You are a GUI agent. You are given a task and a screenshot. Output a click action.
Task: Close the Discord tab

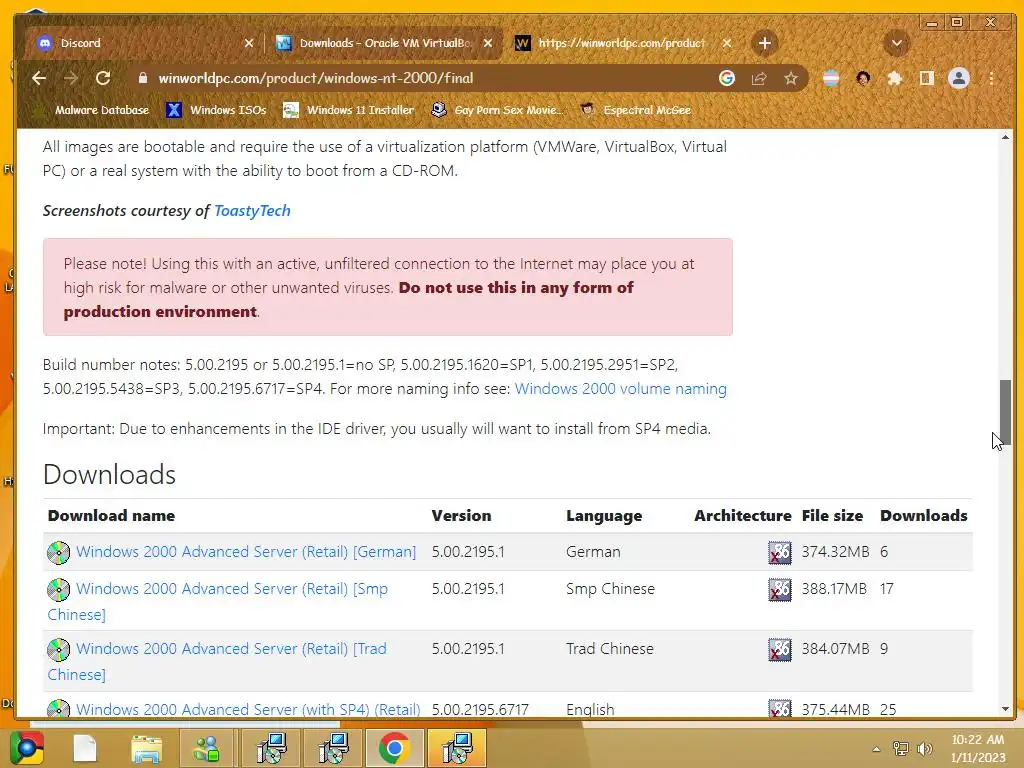[x=249, y=43]
